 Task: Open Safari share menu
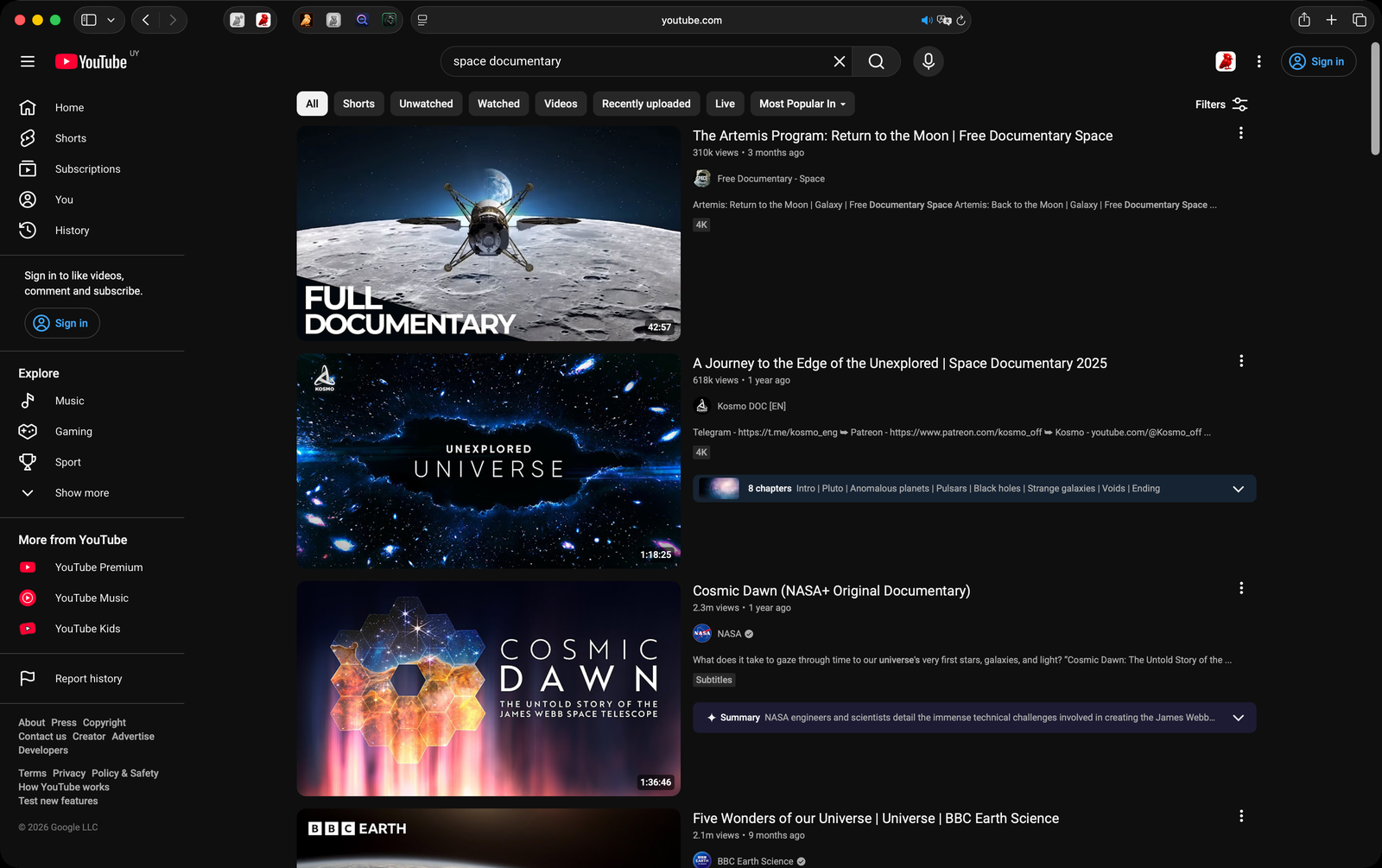point(1304,20)
